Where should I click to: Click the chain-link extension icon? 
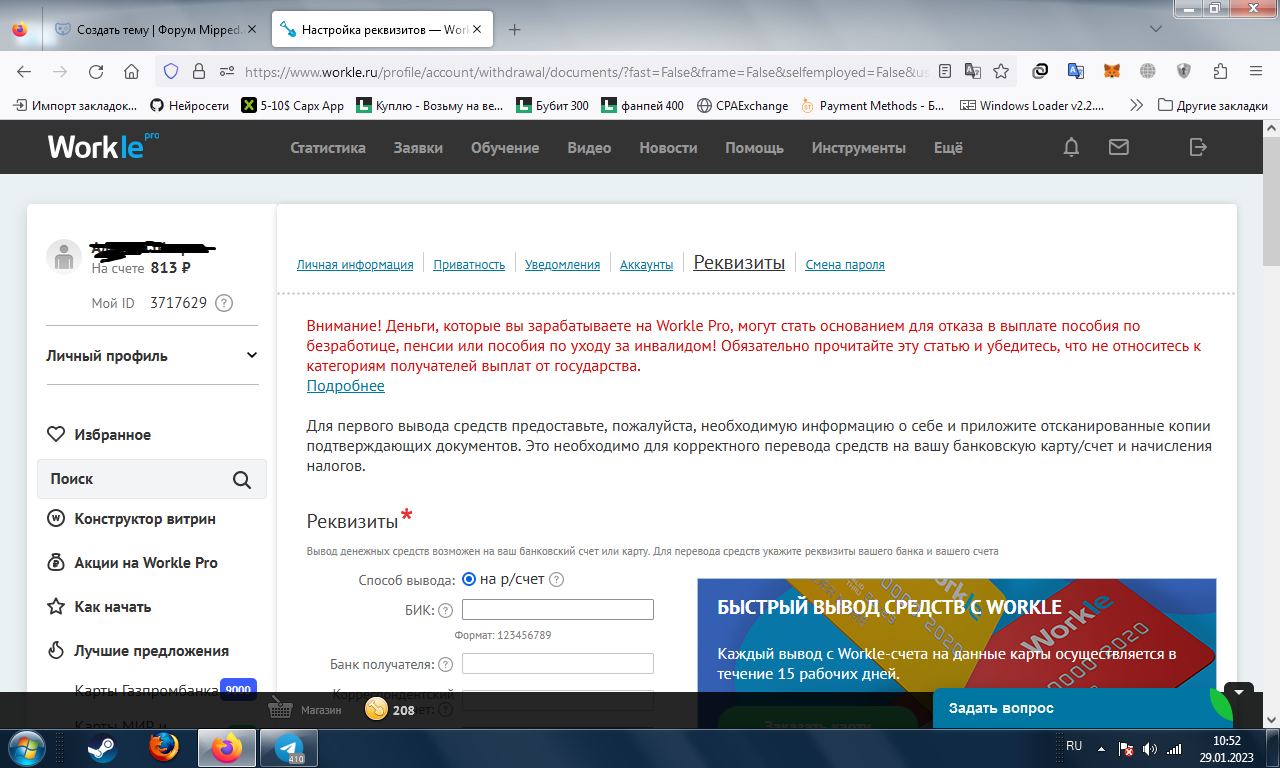tap(1040, 72)
